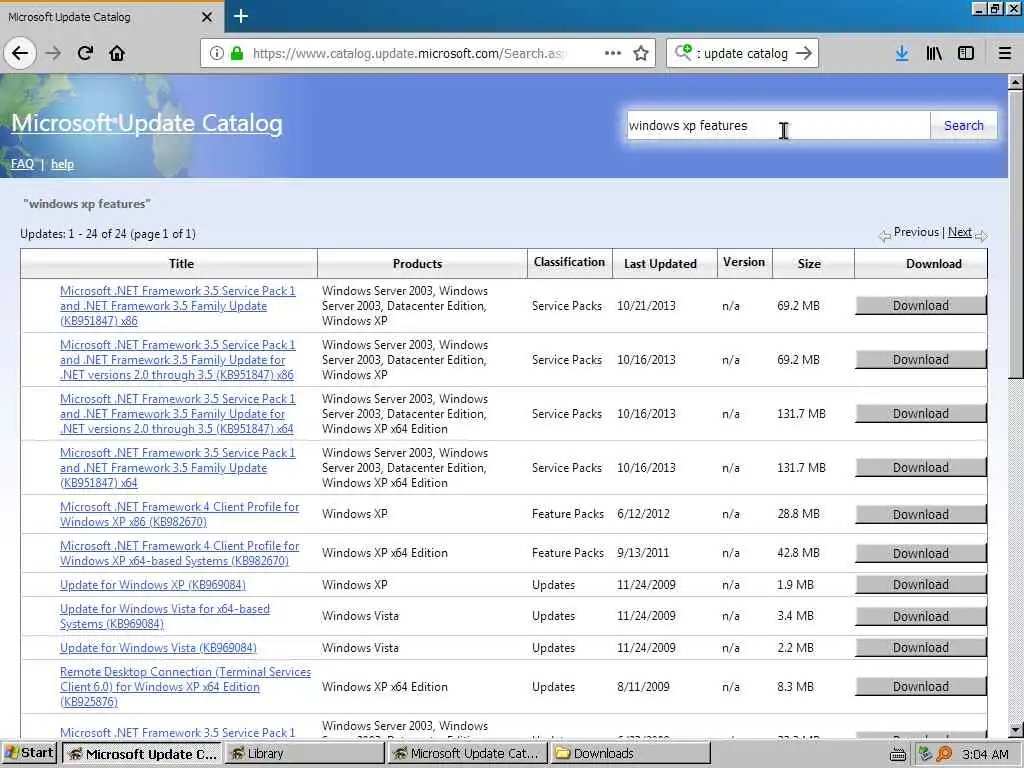1024x768 pixels.
Task: Open .NET 4 Client Profile x64-based Systems link
Action: coord(180,553)
